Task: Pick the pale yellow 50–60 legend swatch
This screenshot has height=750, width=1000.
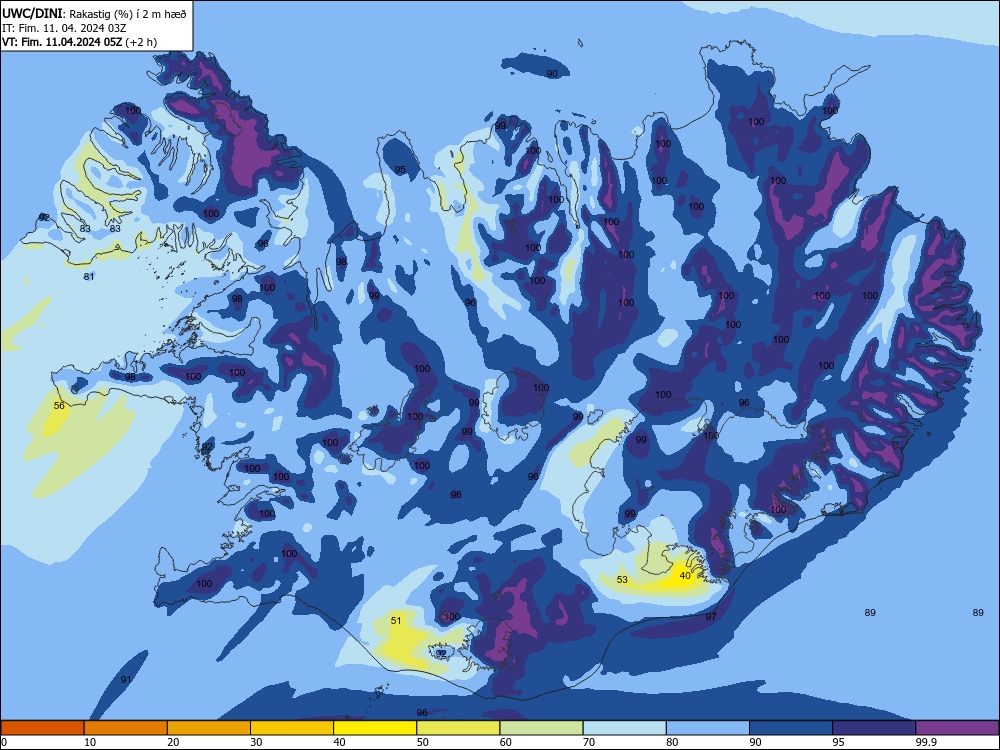Action: click(x=458, y=728)
